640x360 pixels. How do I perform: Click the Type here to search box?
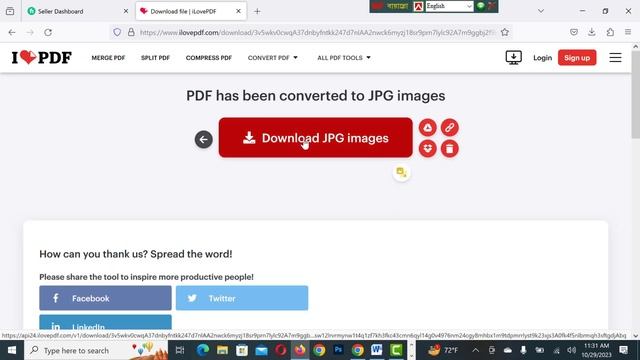96,350
